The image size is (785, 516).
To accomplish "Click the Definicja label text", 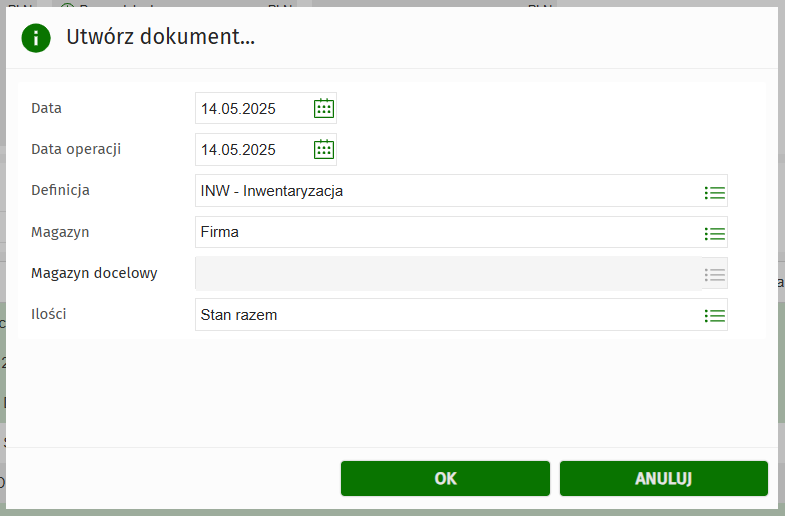I will [60, 190].
